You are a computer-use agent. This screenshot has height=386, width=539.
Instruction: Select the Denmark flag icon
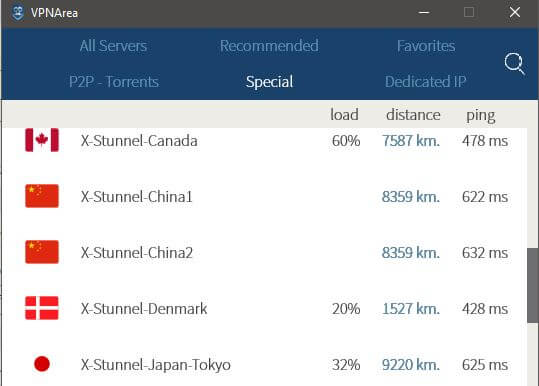point(42,308)
